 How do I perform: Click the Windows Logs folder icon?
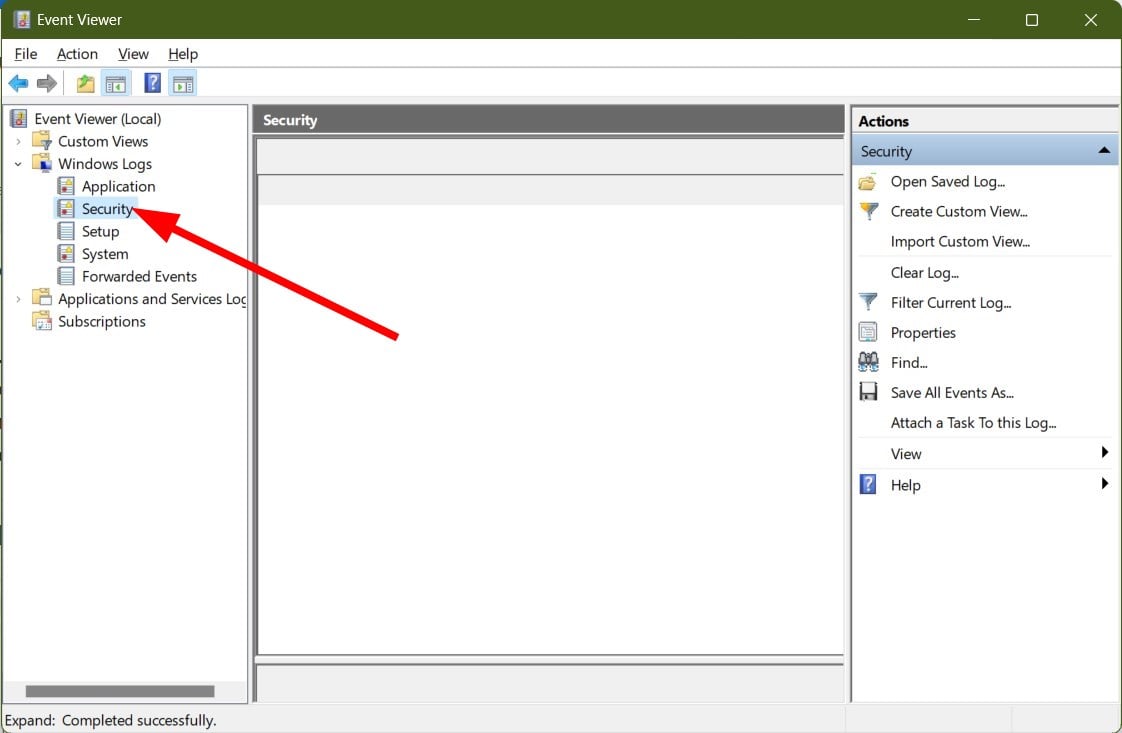pyautogui.click(x=42, y=163)
